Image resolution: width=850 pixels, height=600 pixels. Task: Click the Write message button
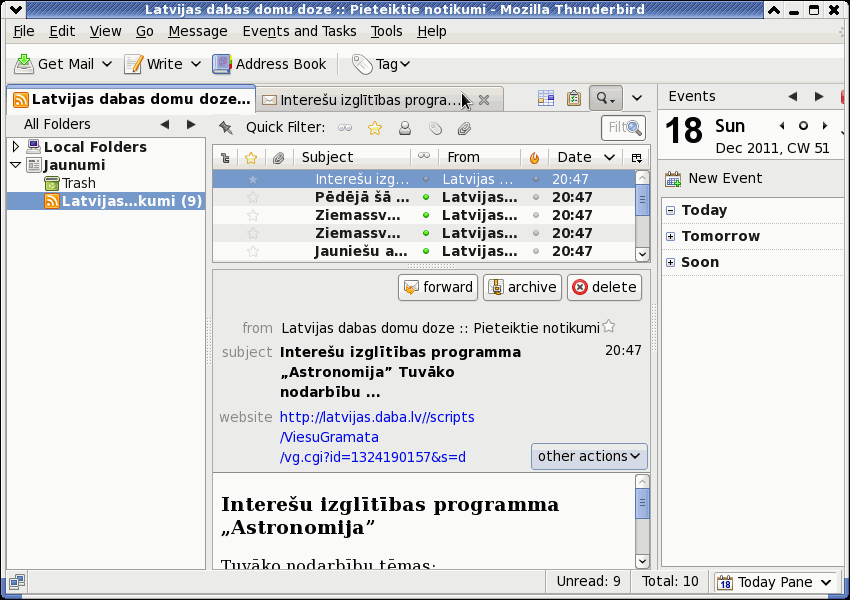coord(153,64)
